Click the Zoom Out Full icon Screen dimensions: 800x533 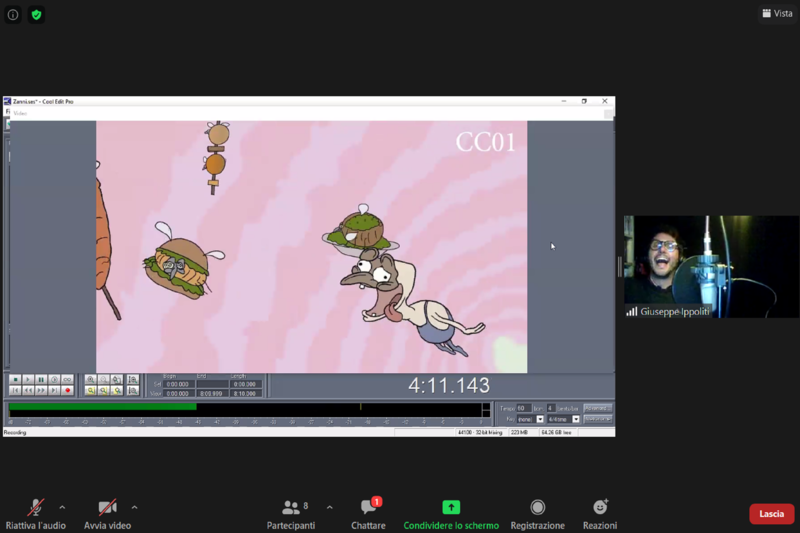[x=117, y=379]
